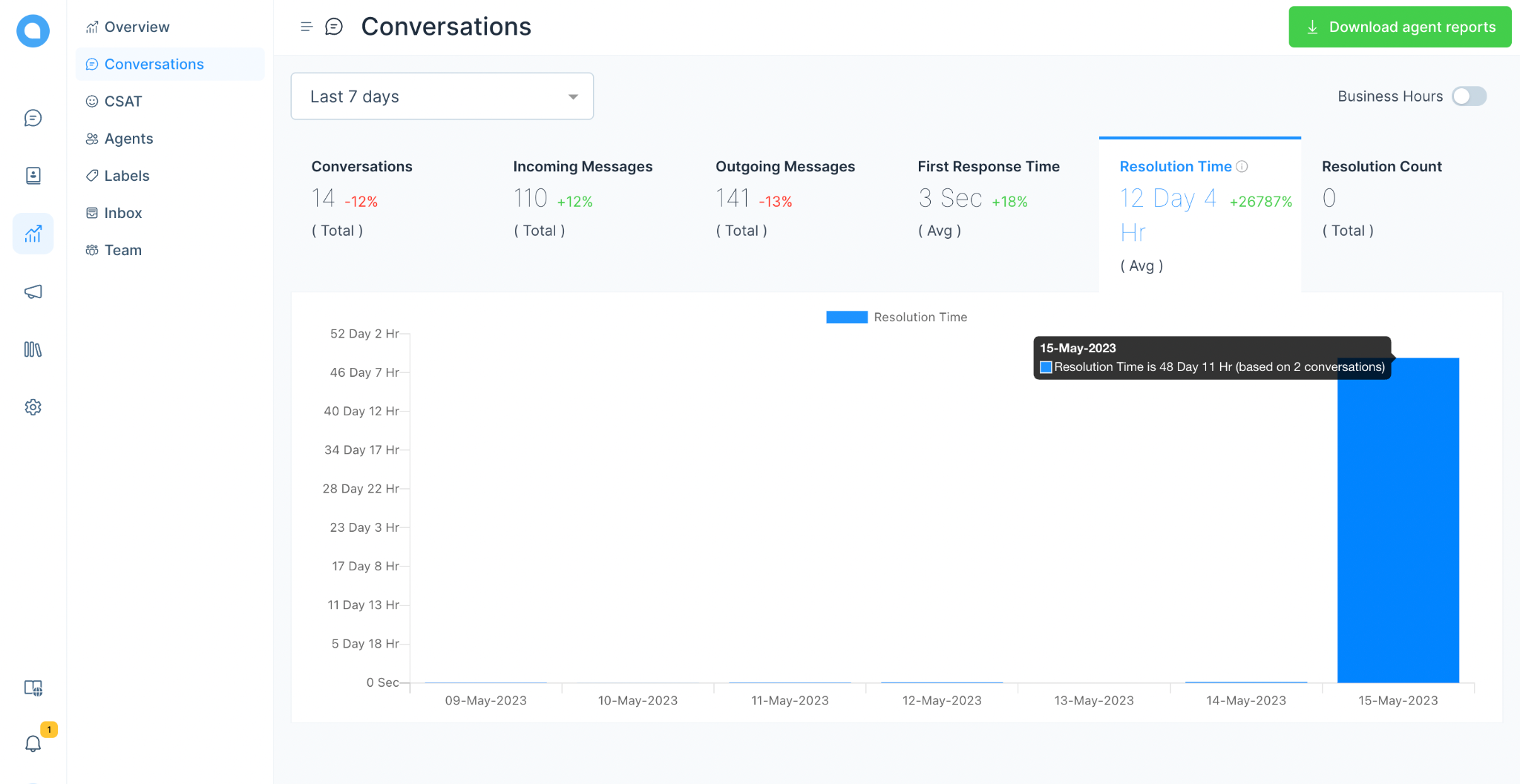
Task: Open the contacts icon in sidebar
Action: (x=33, y=176)
